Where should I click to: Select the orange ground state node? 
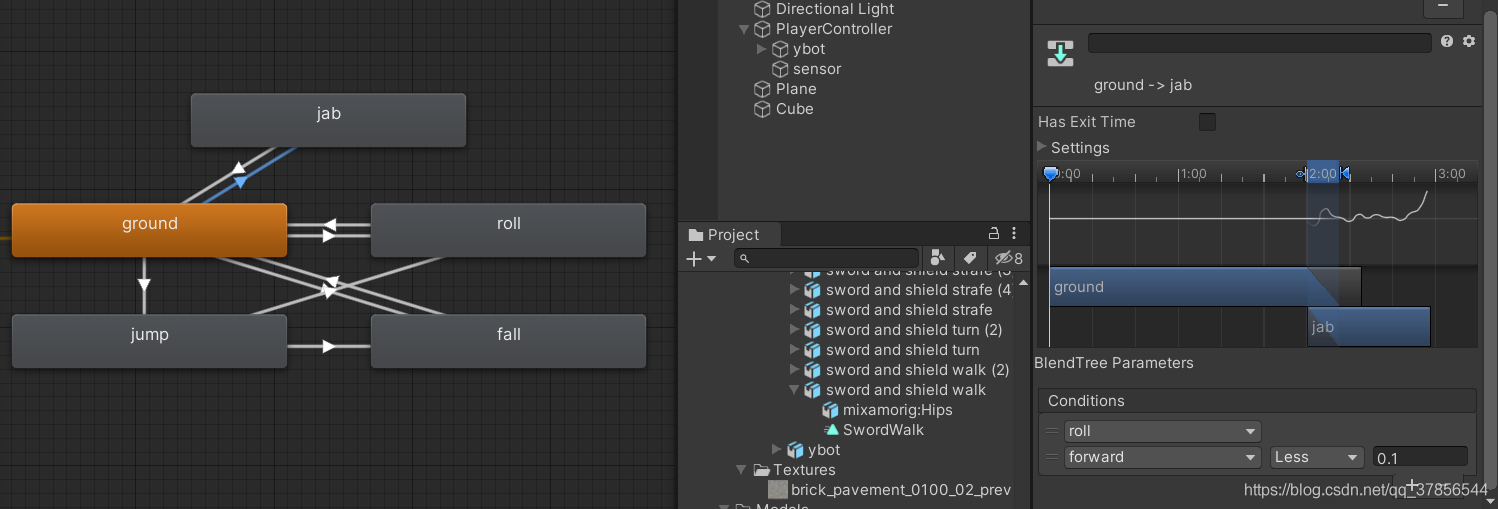(x=149, y=229)
